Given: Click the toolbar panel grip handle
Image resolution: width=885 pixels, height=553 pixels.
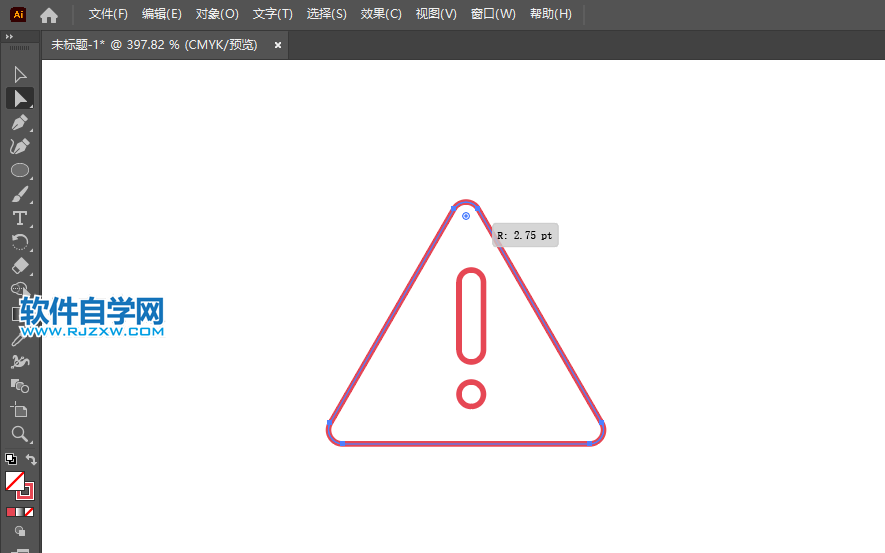Looking at the screenshot, I should (x=20, y=48).
